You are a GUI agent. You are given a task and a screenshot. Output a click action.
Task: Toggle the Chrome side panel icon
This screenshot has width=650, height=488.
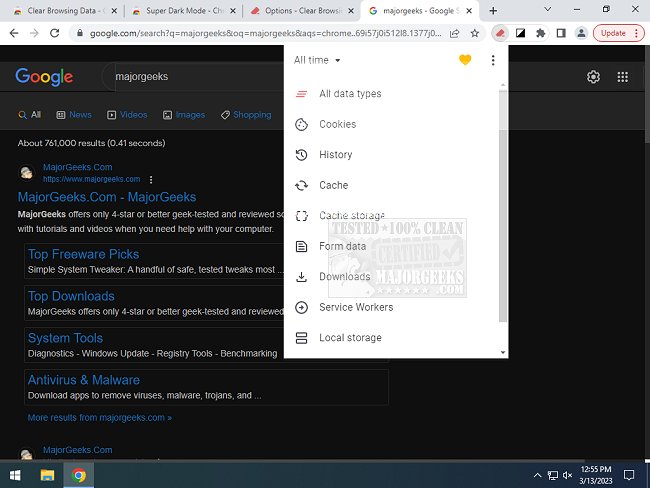(x=561, y=33)
